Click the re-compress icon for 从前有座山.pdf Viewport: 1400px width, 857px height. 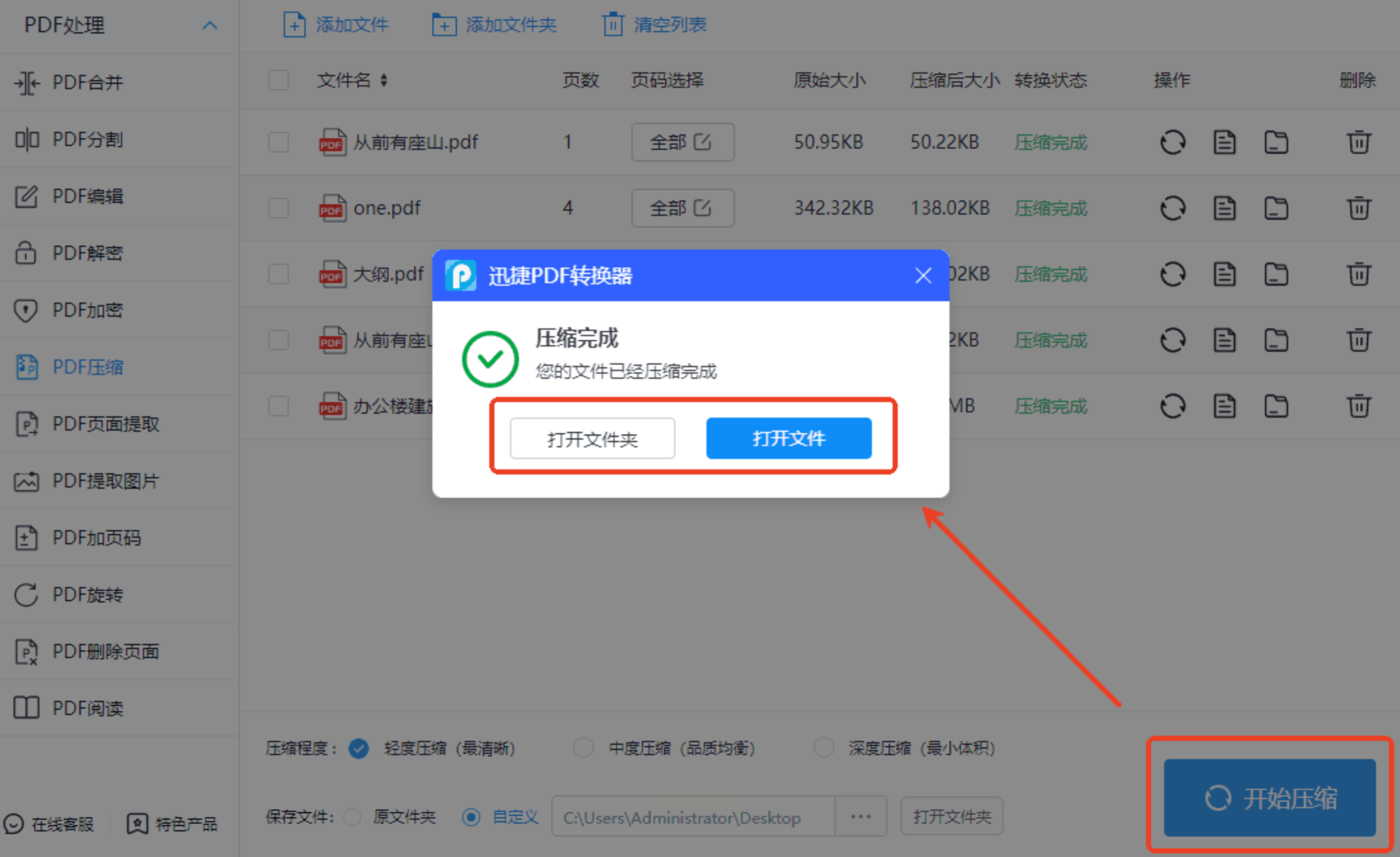[1172, 142]
